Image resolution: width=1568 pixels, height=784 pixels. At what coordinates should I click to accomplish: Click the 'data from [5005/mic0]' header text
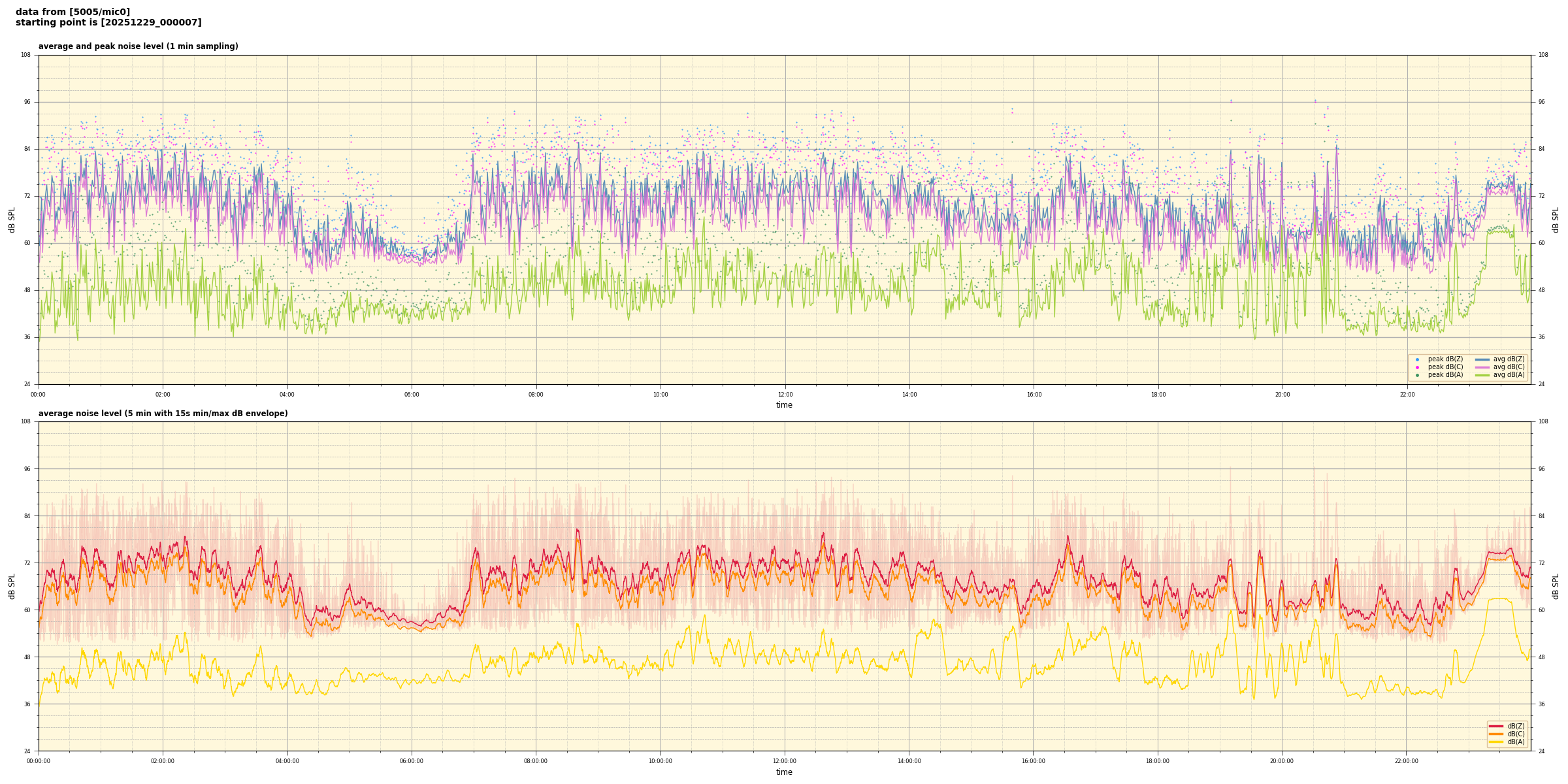pyautogui.click(x=73, y=12)
